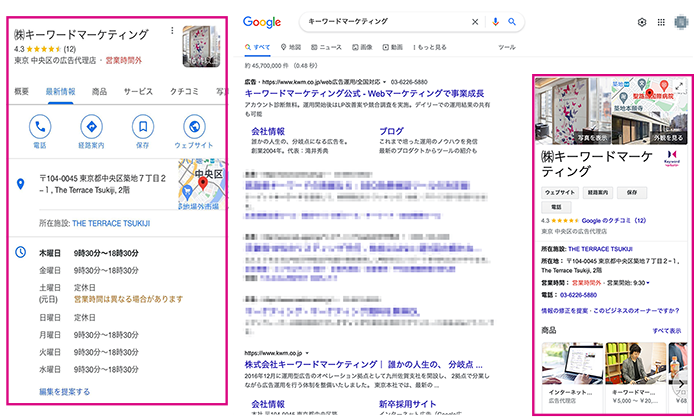Click ウェブサイト button in knowledge panel
Viewport: 700px width, 420px height.
click(x=560, y=192)
